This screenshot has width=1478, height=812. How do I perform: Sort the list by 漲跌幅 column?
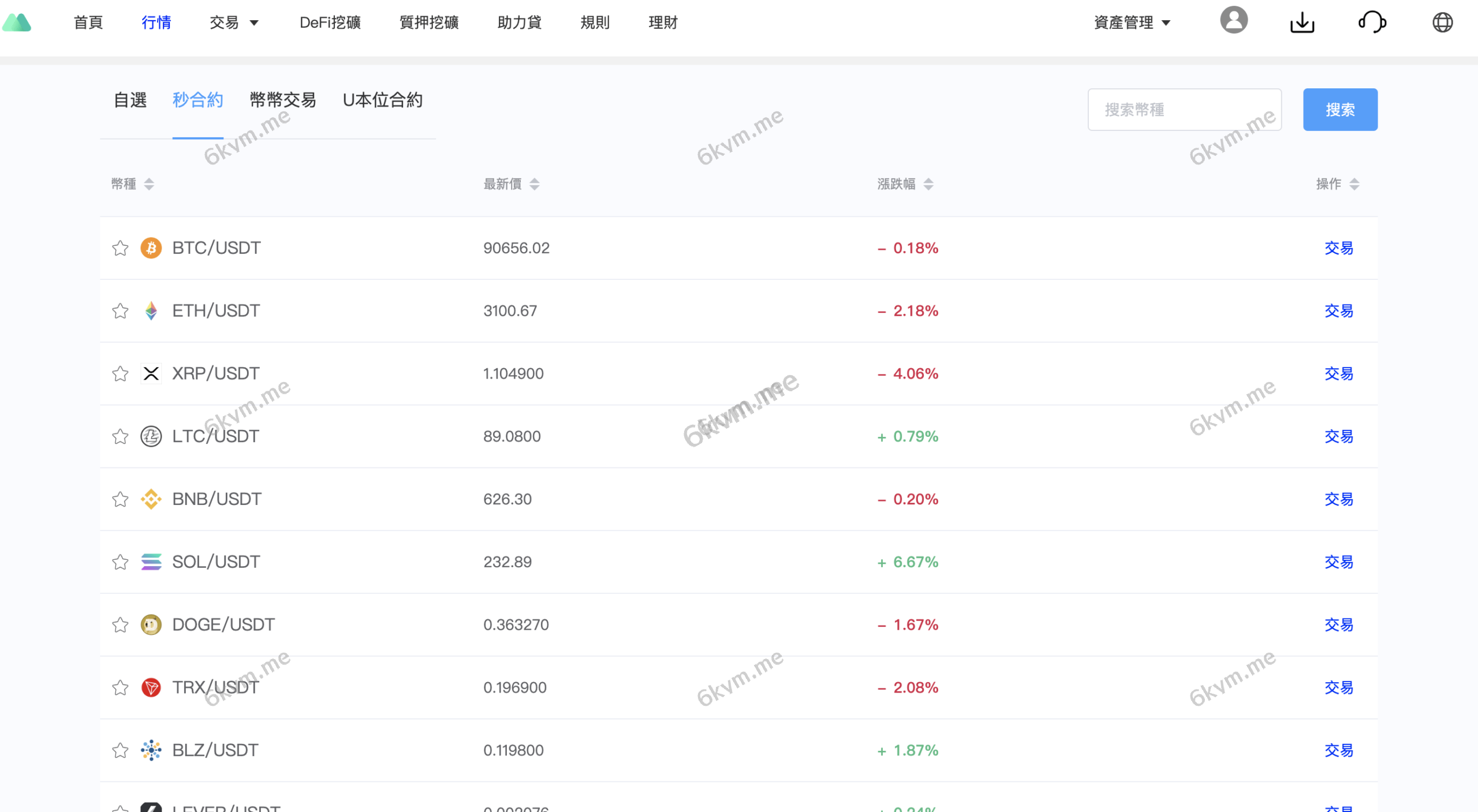pos(902,184)
